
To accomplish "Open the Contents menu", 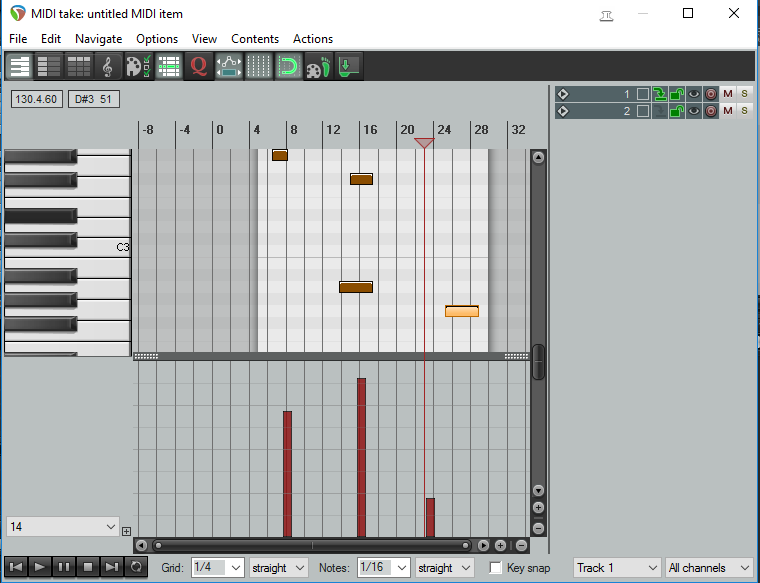I will [255, 39].
